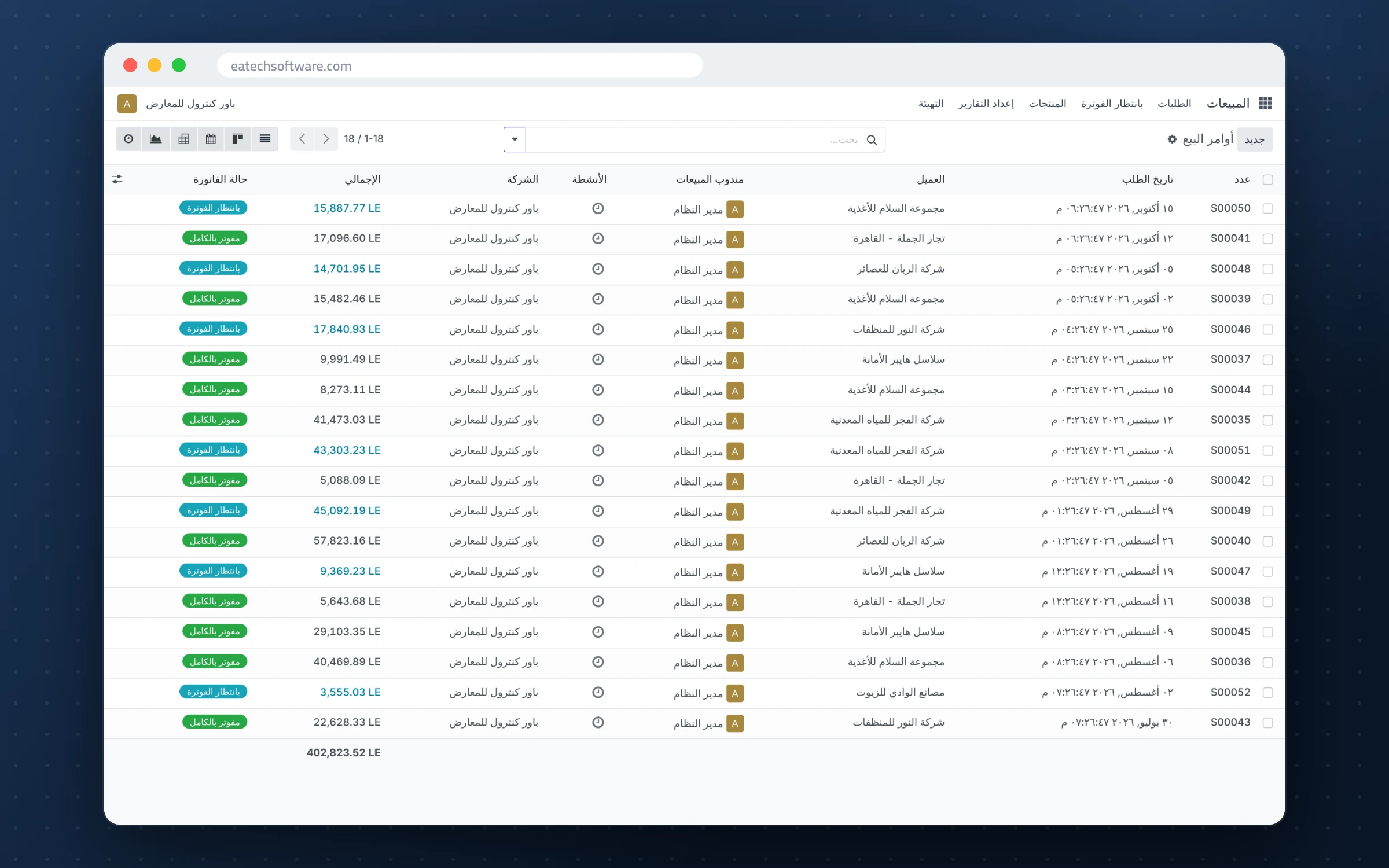Switch to graph view icon
Viewport: 1389px width, 868px height.
[156, 139]
